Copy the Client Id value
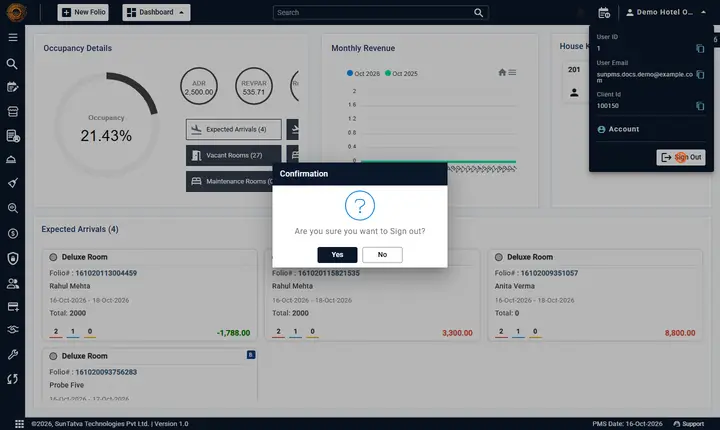 [x=700, y=106]
